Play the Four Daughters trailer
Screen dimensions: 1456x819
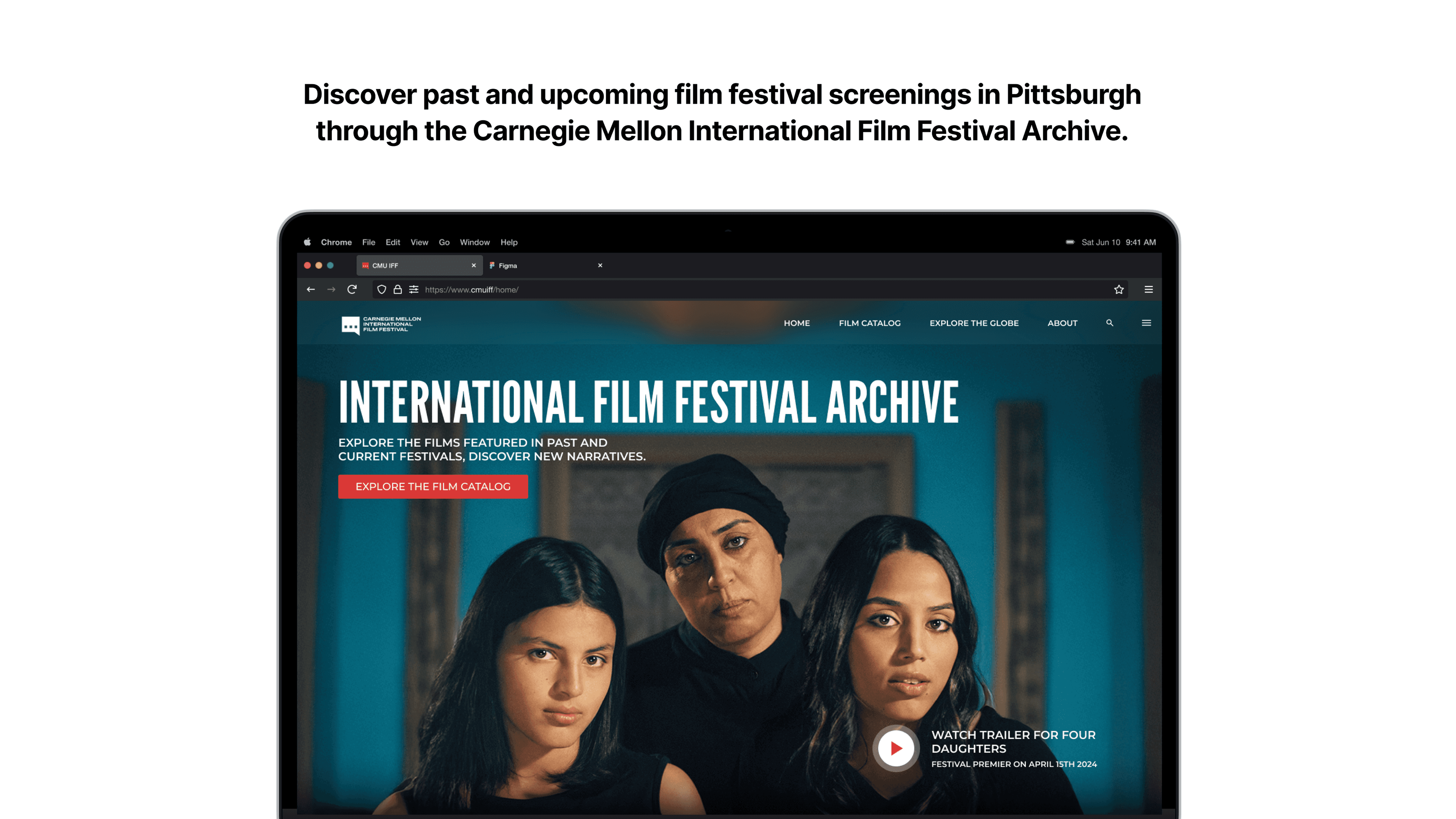(x=896, y=748)
